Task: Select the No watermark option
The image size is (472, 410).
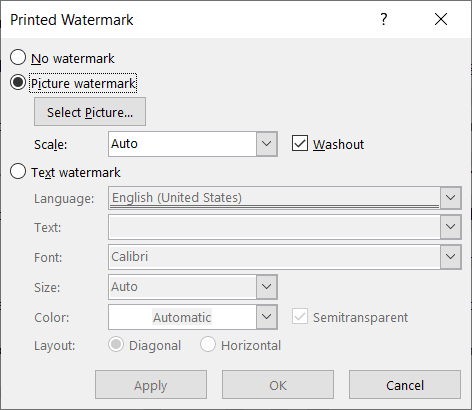Action: click(x=18, y=57)
